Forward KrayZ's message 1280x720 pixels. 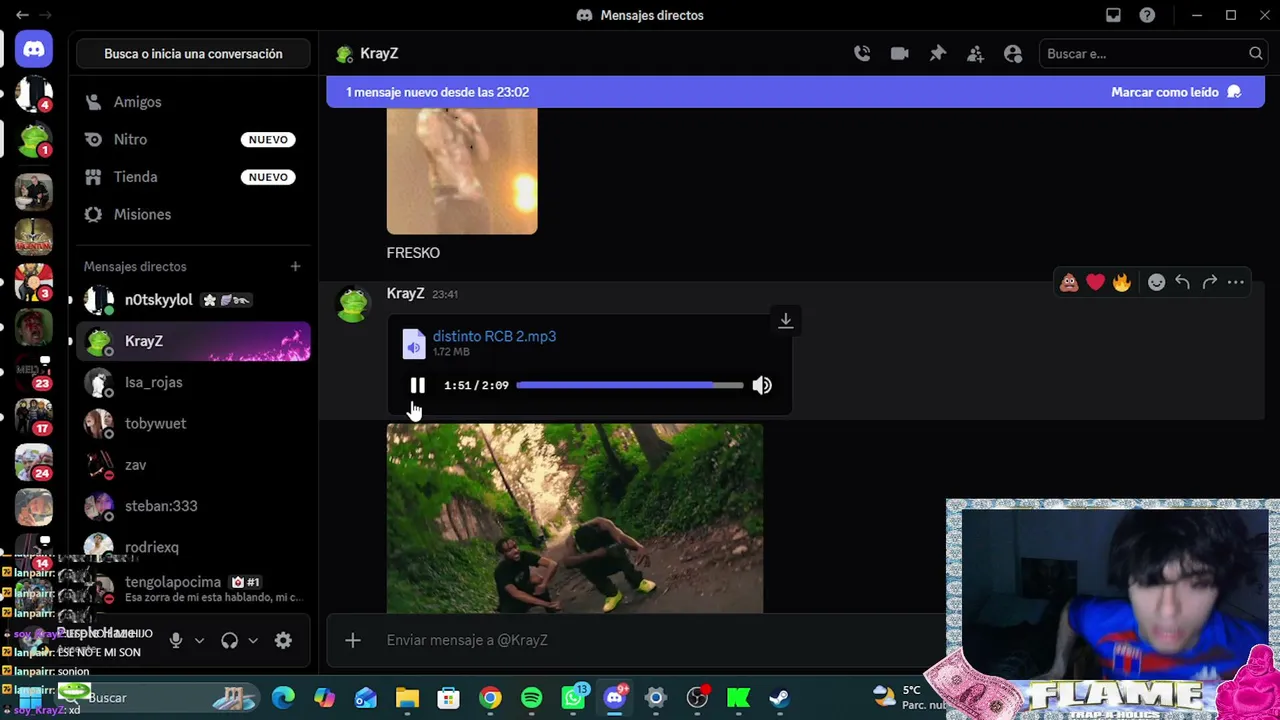point(1209,283)
